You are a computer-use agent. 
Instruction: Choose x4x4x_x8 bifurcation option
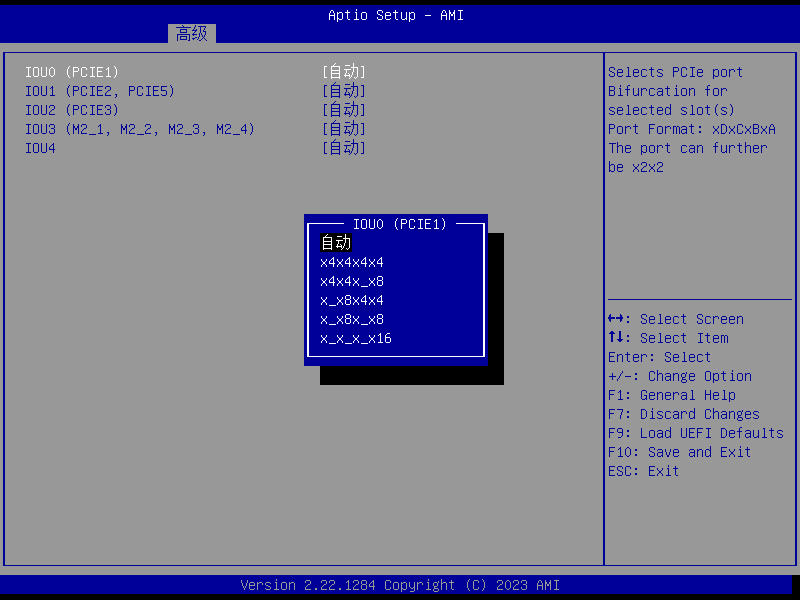(x=352, y=281)
